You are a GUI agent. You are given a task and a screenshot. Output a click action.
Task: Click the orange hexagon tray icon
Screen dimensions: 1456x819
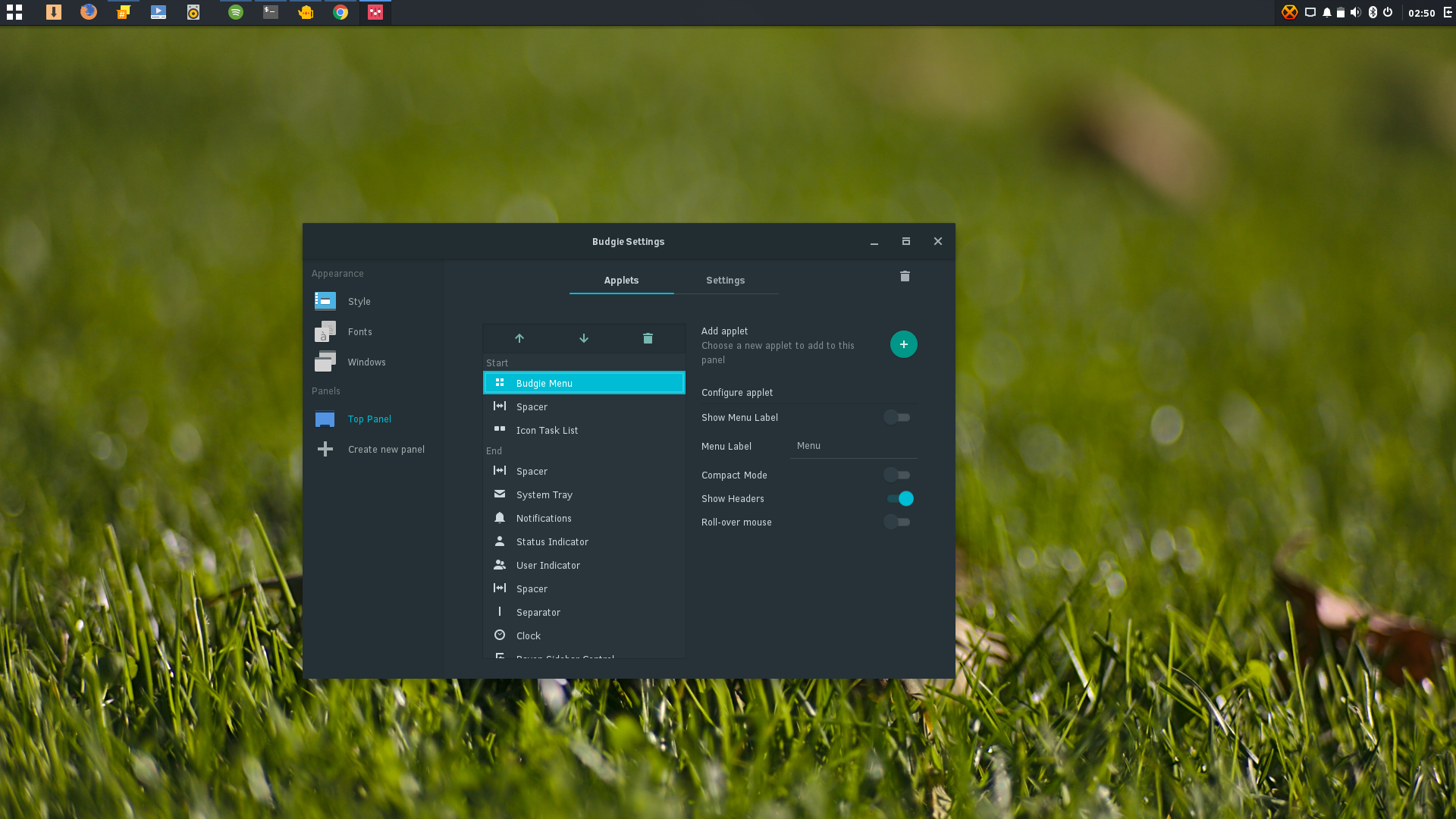(1289, 12)
